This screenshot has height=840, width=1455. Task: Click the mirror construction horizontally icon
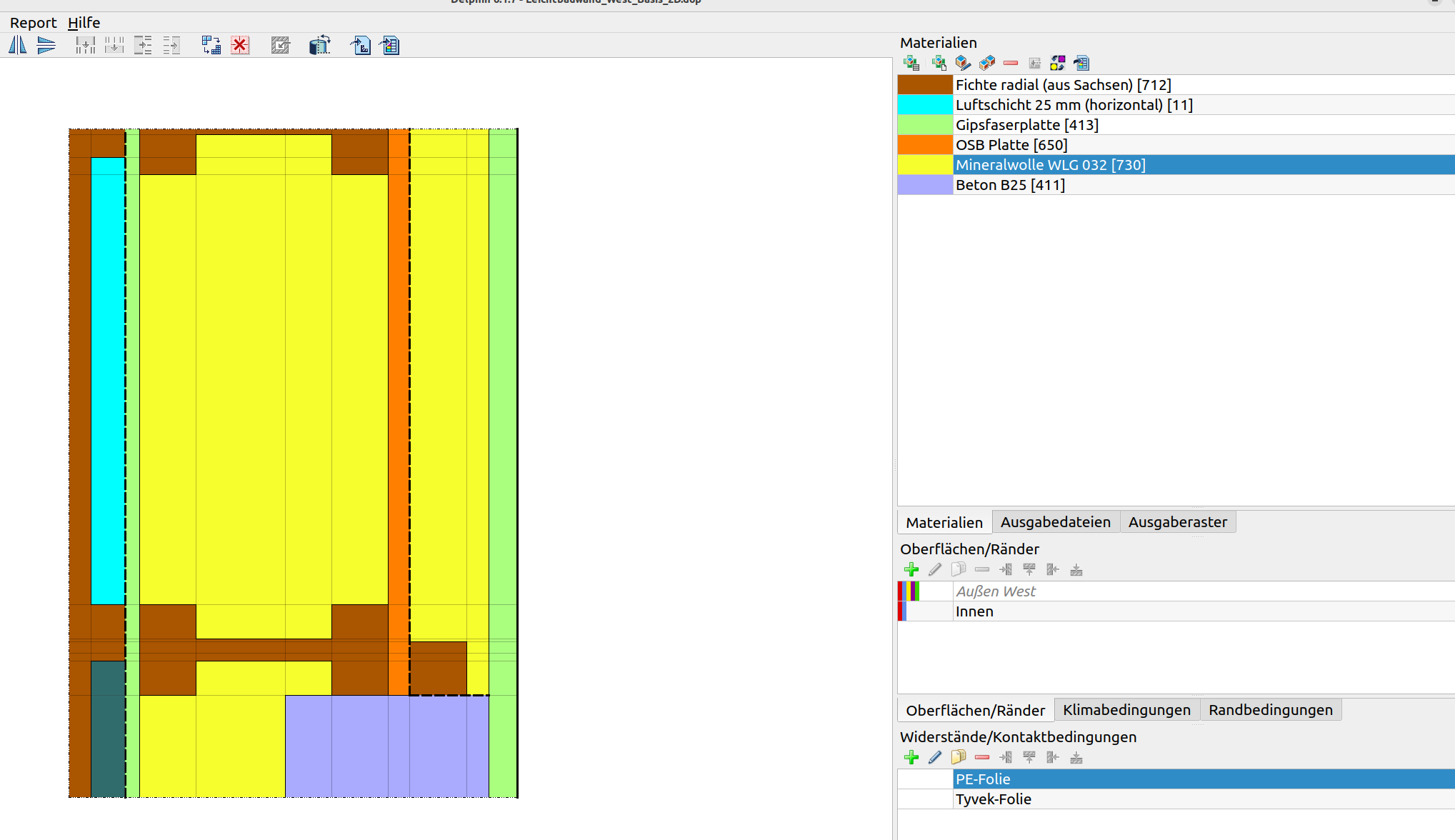click(18, 46)
